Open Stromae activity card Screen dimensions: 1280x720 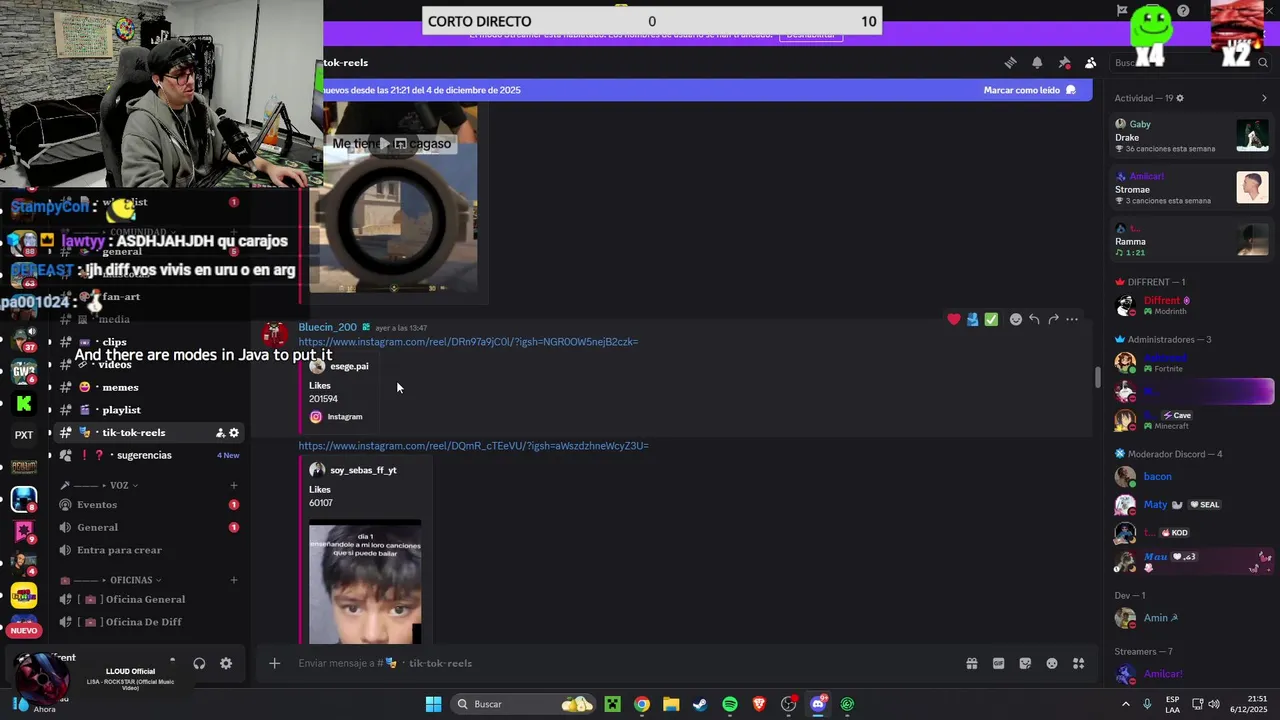(x=1192, y=188)
